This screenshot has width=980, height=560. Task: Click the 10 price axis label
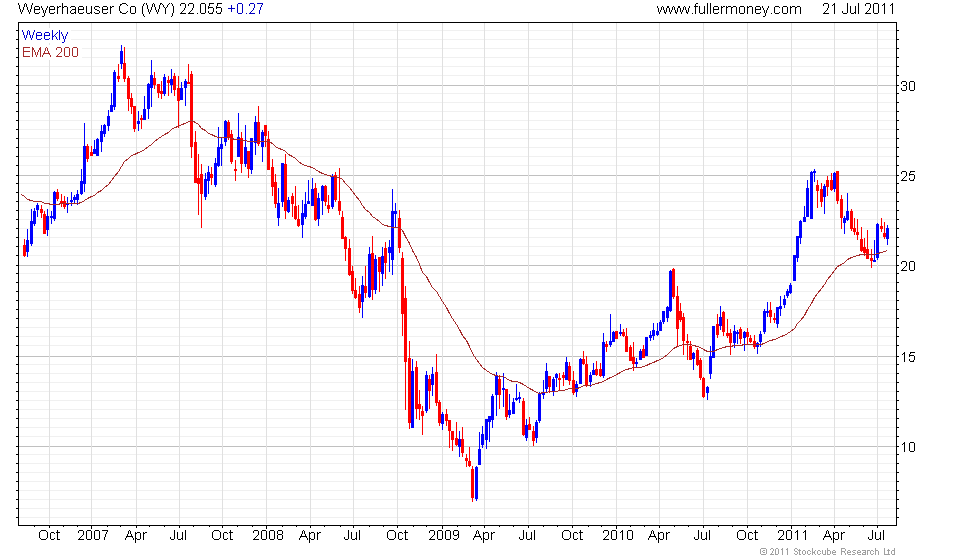[x=908, y=447]
